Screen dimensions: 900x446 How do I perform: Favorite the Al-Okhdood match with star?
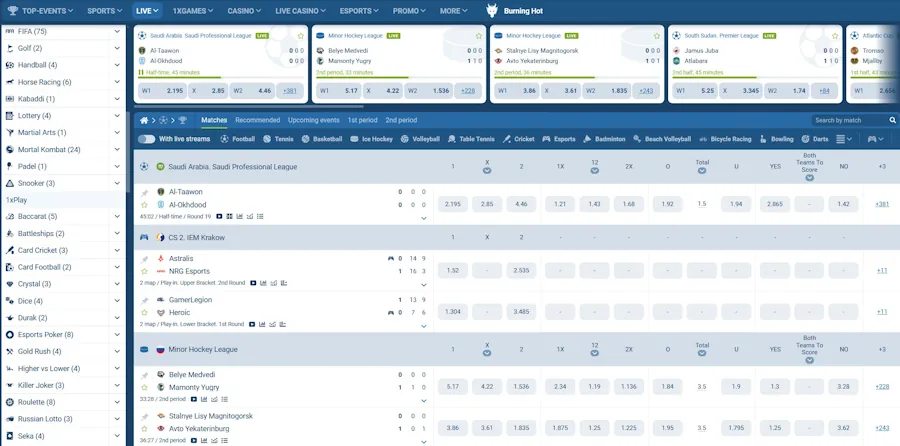(144, 204)
